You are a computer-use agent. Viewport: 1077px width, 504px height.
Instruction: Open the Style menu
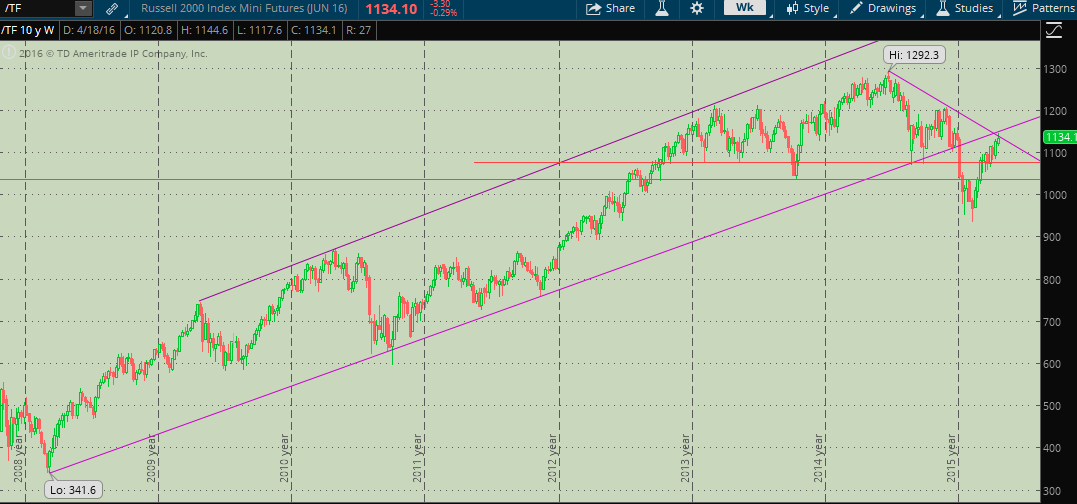808,8
